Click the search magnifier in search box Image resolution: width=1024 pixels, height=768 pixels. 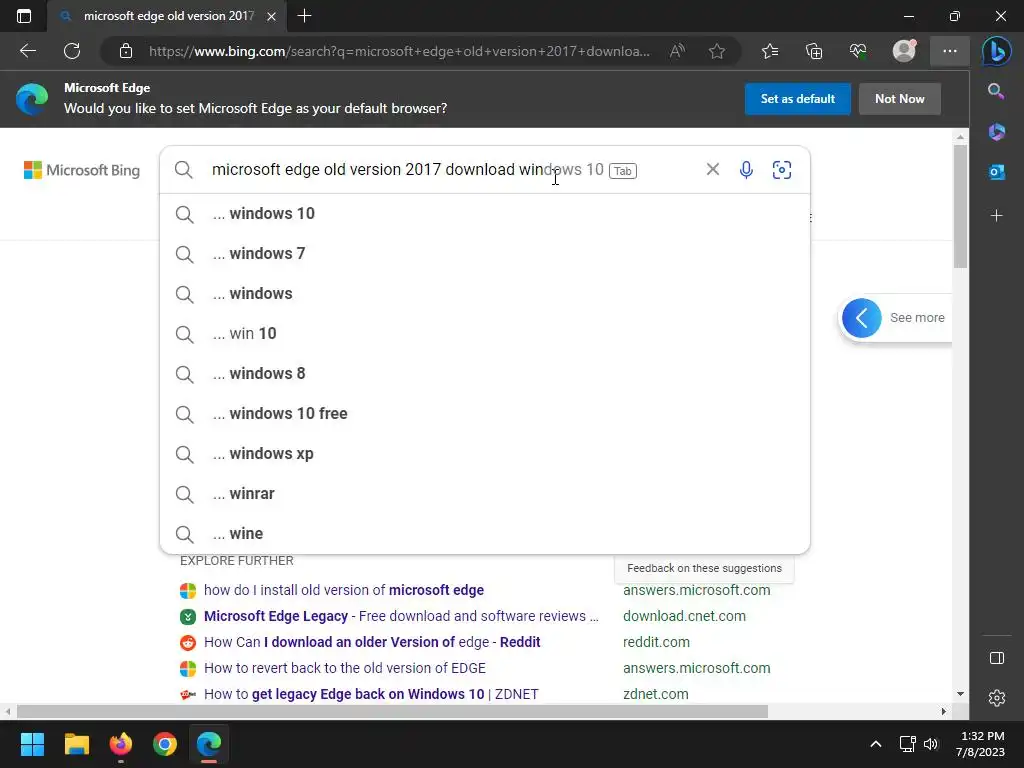pos(184,170)
